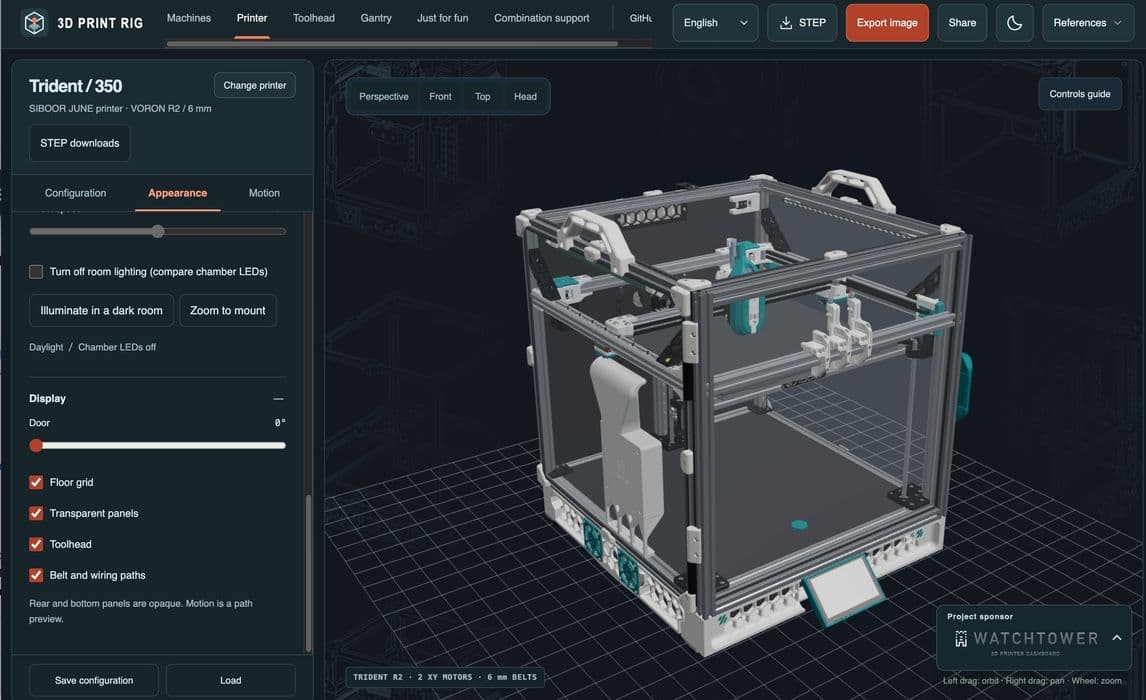Uncheck Belt and wiring paths checkbox
Viewport: 1146px width, 700px height.
pos(36,575)
